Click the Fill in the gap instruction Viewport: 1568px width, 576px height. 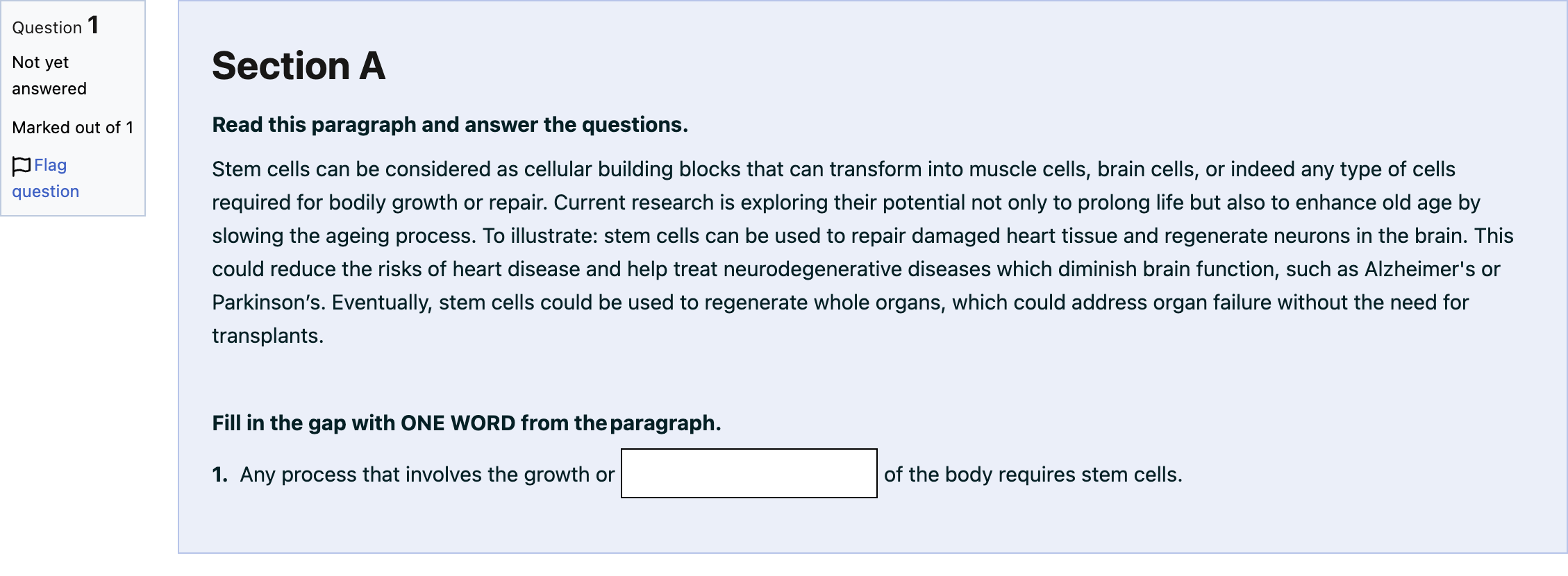click(x=467, y=423)
